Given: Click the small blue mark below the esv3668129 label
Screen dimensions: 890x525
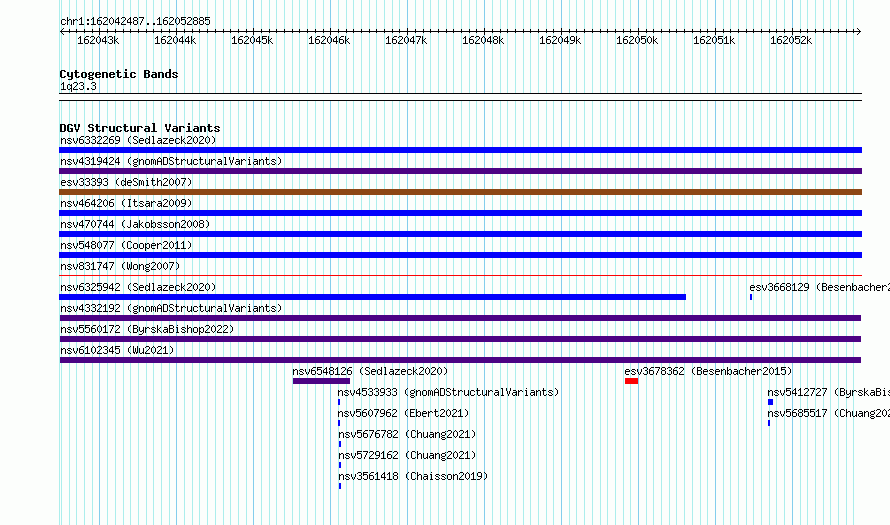Looking at the screenshot, I should 751,297.
